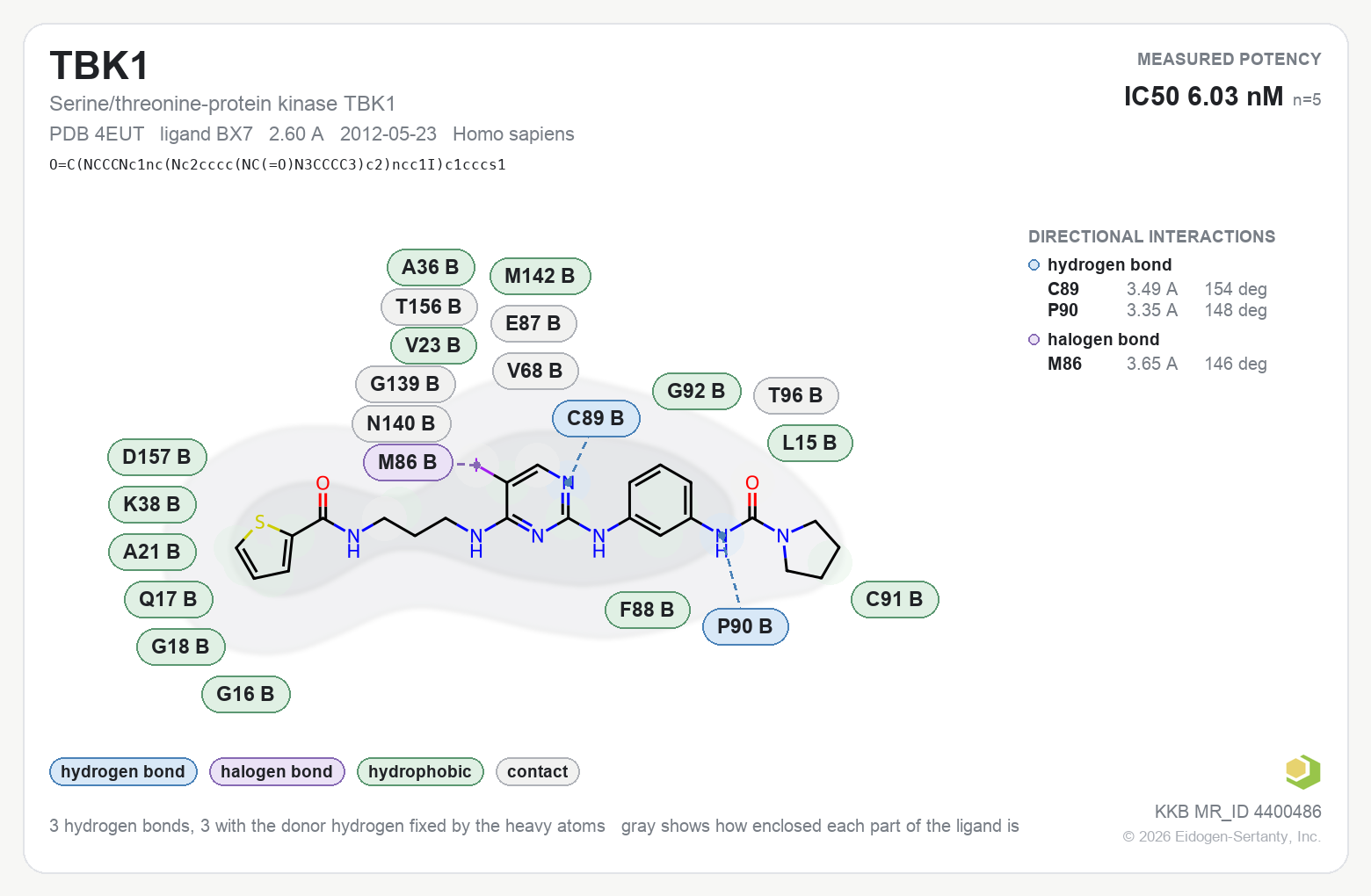Click the G139 B residue pill
The image size is (1371, 896).
[405, 384]
